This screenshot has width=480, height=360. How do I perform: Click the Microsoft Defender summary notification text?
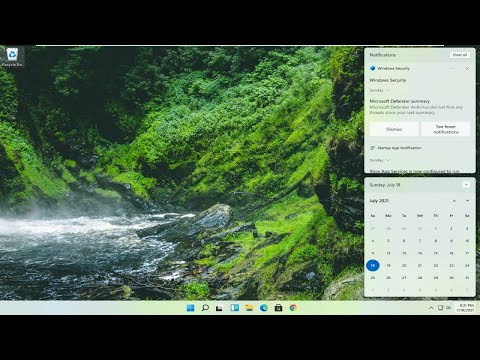(x=416, y=107)
